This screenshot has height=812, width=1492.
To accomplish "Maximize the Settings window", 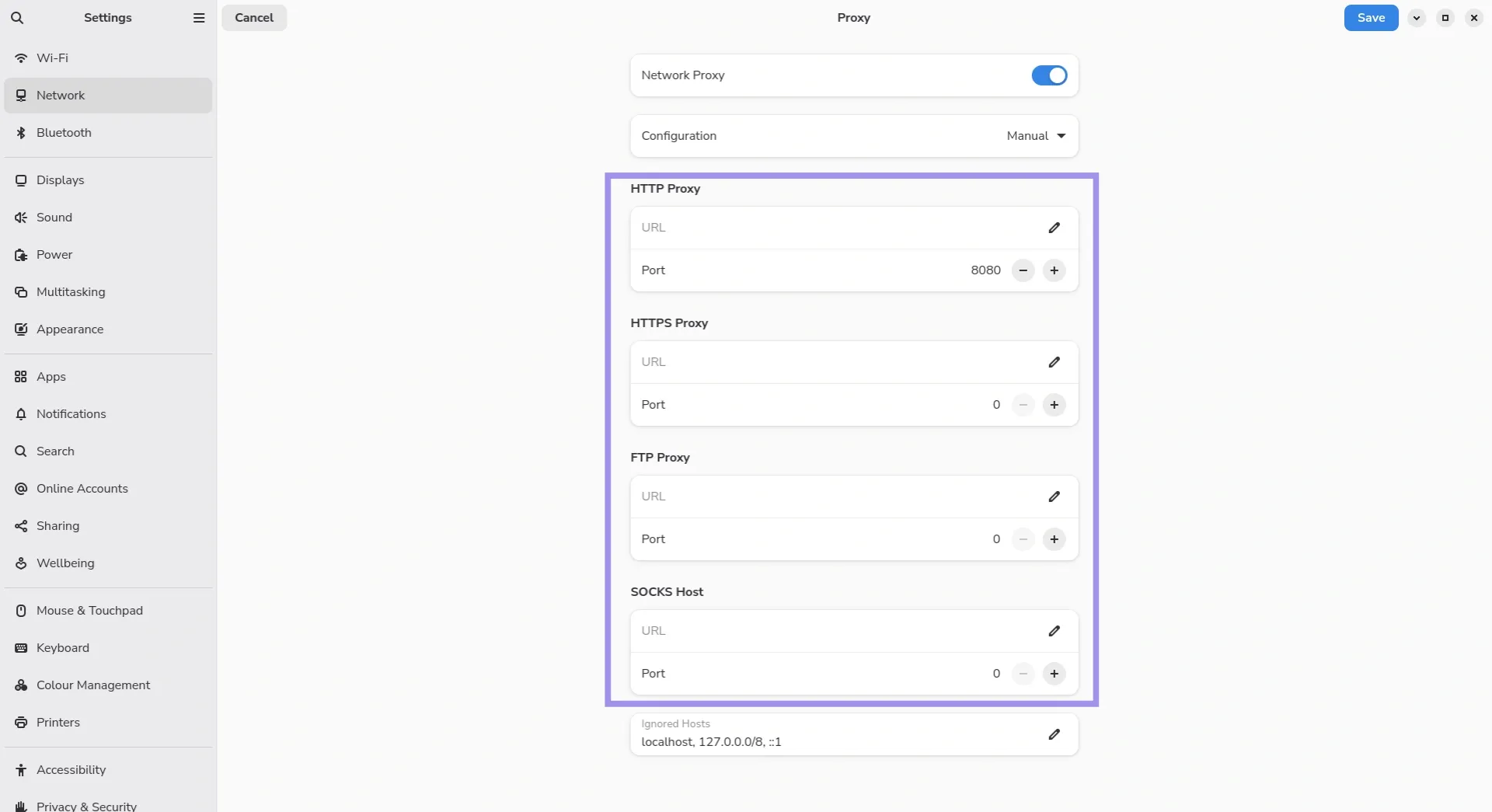I will pos(1445,18).
